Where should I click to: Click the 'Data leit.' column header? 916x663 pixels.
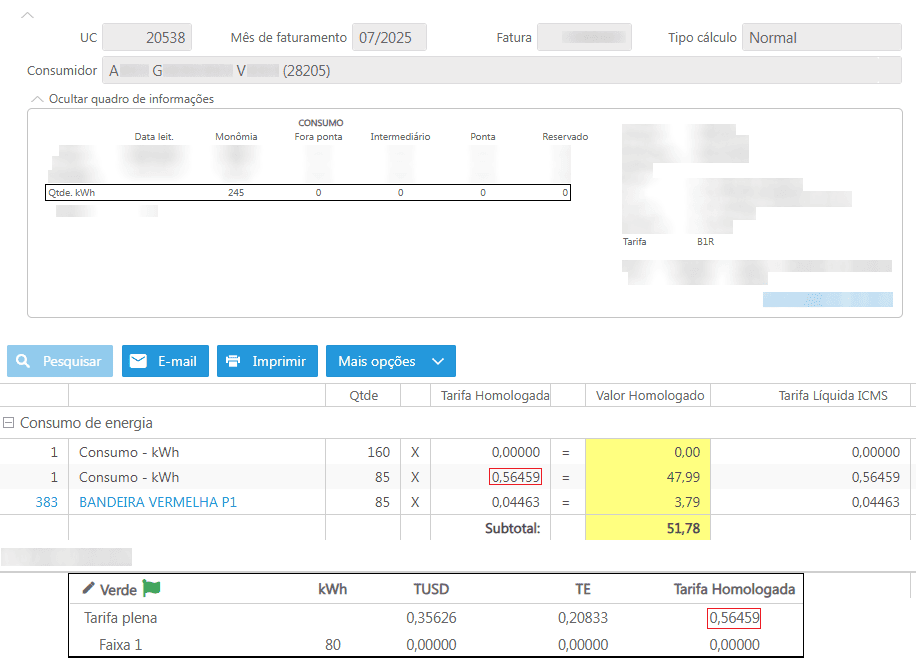[x=154, y=137]
